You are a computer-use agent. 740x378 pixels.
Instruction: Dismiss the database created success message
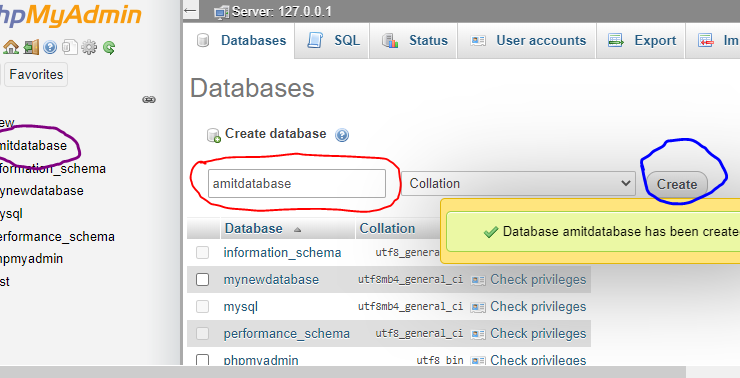tap(593, 231)
